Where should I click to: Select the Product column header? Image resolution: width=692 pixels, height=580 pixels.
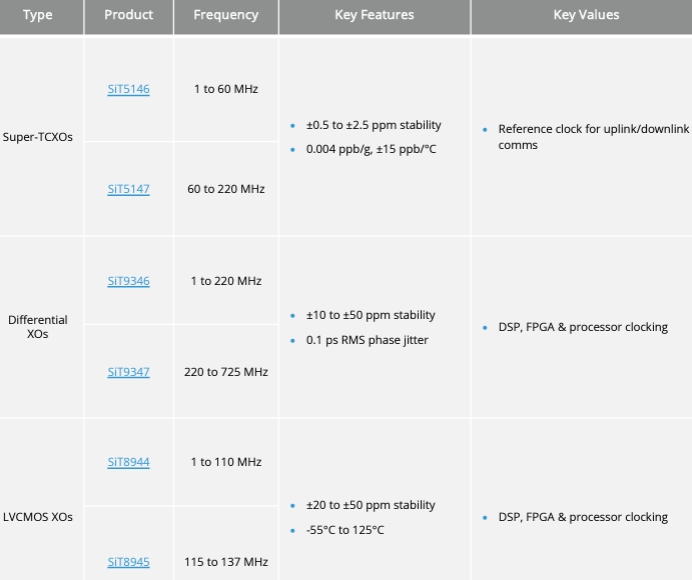coord(129,15)
